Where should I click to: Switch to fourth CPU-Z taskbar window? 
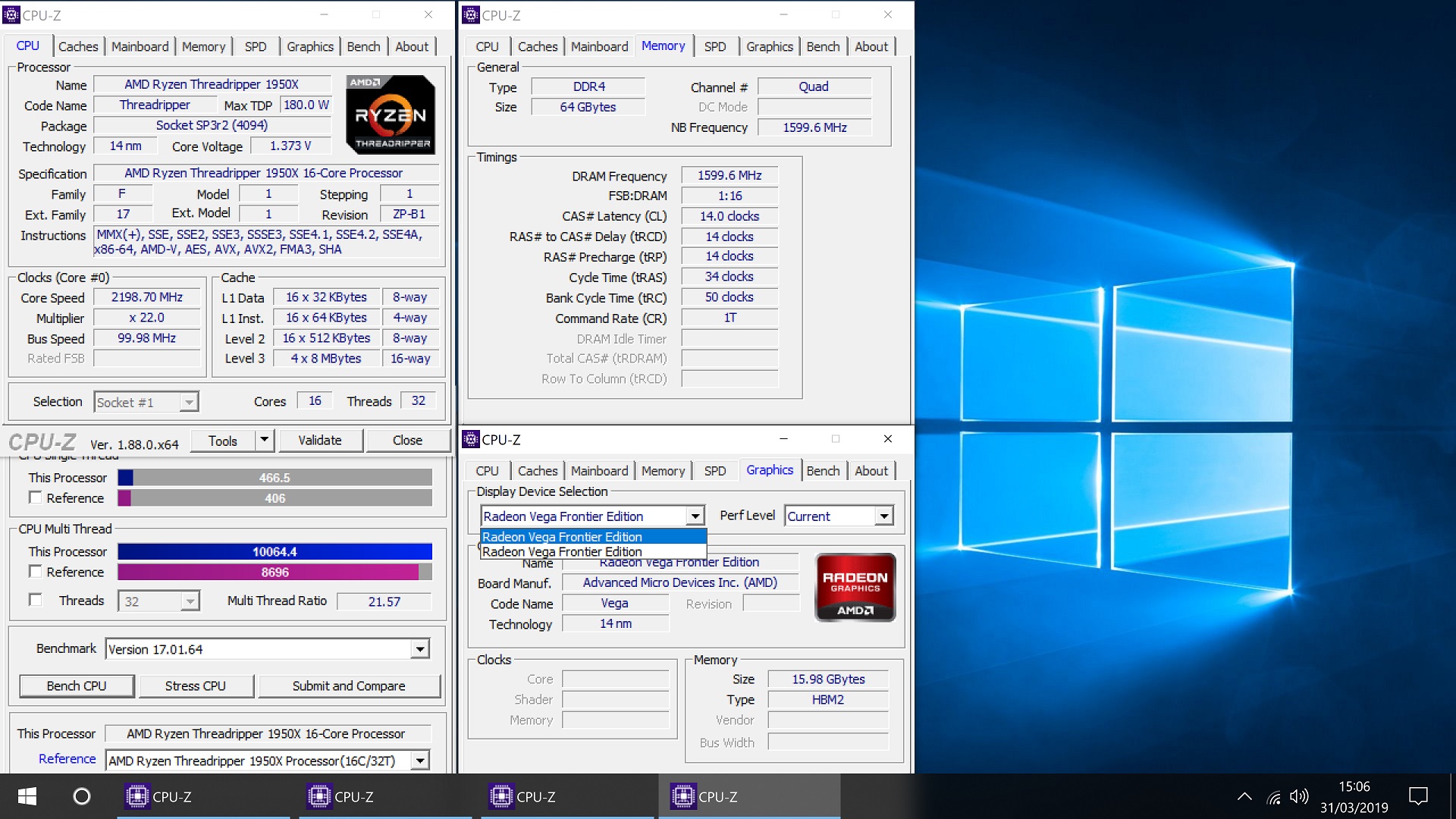click(x=749, y=796)
